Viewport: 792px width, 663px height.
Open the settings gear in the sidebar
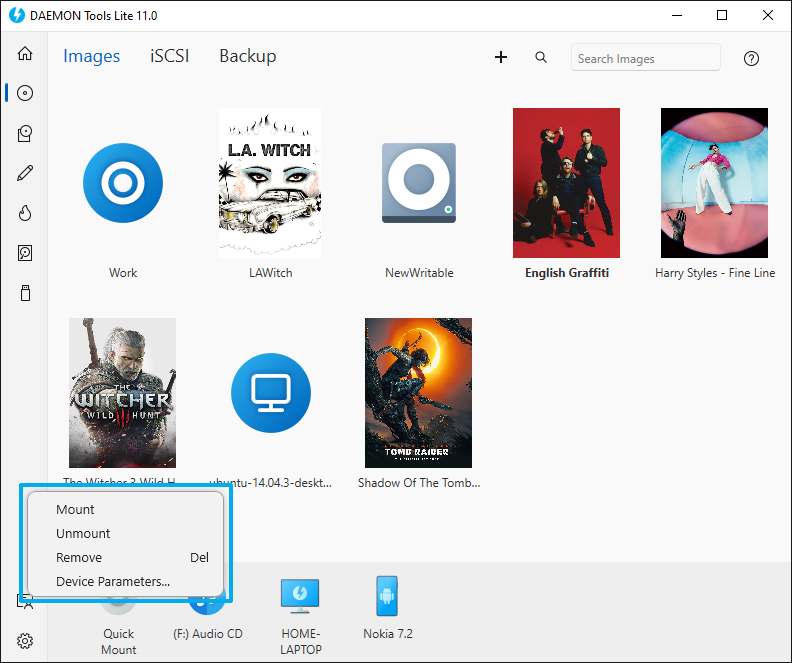point(25,641)
